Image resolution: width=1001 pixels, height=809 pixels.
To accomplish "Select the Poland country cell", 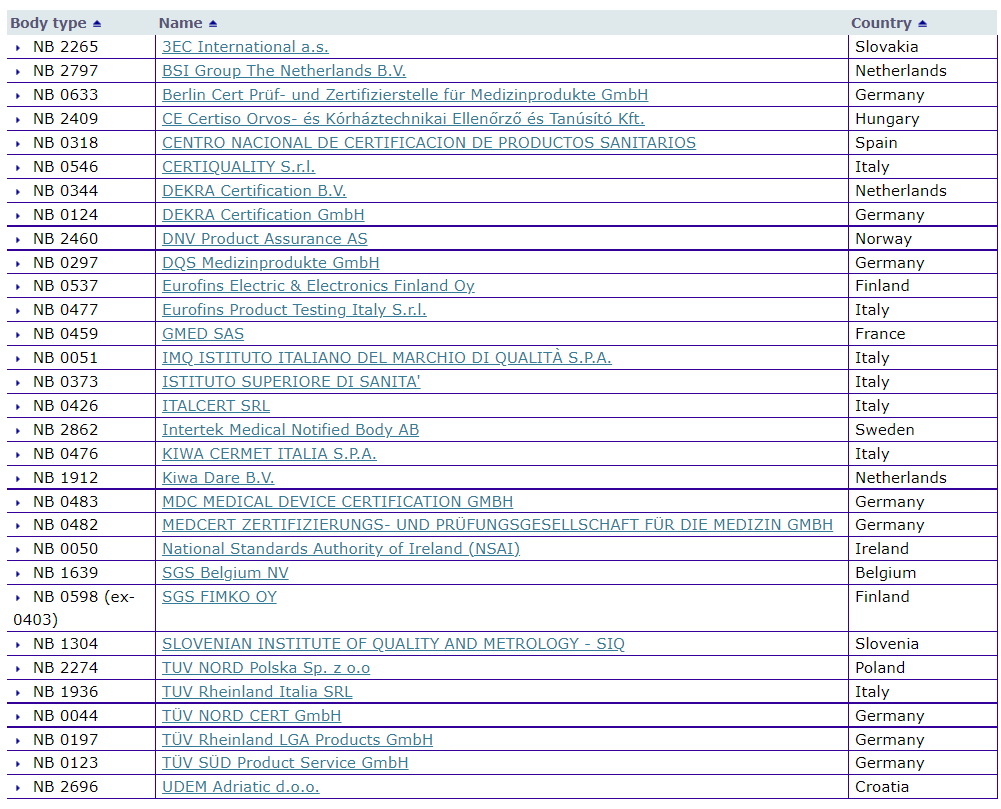I will coord(922,667).
